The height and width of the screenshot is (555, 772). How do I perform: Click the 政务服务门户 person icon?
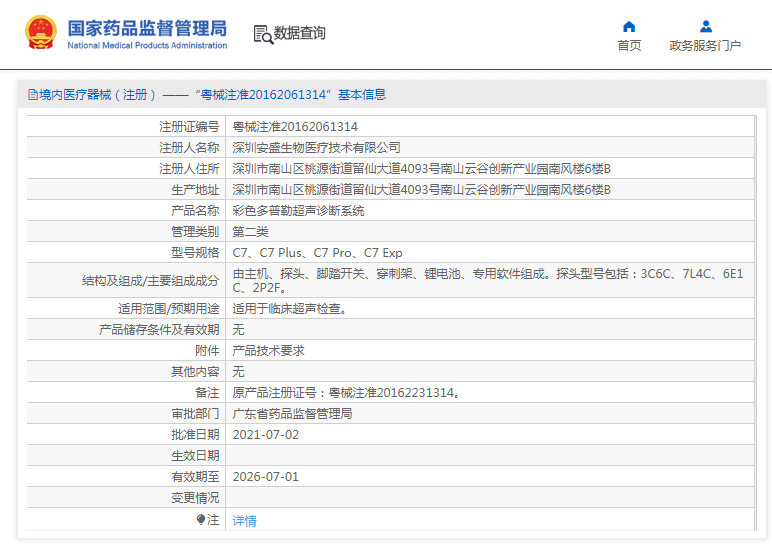[x=705, y=26]
